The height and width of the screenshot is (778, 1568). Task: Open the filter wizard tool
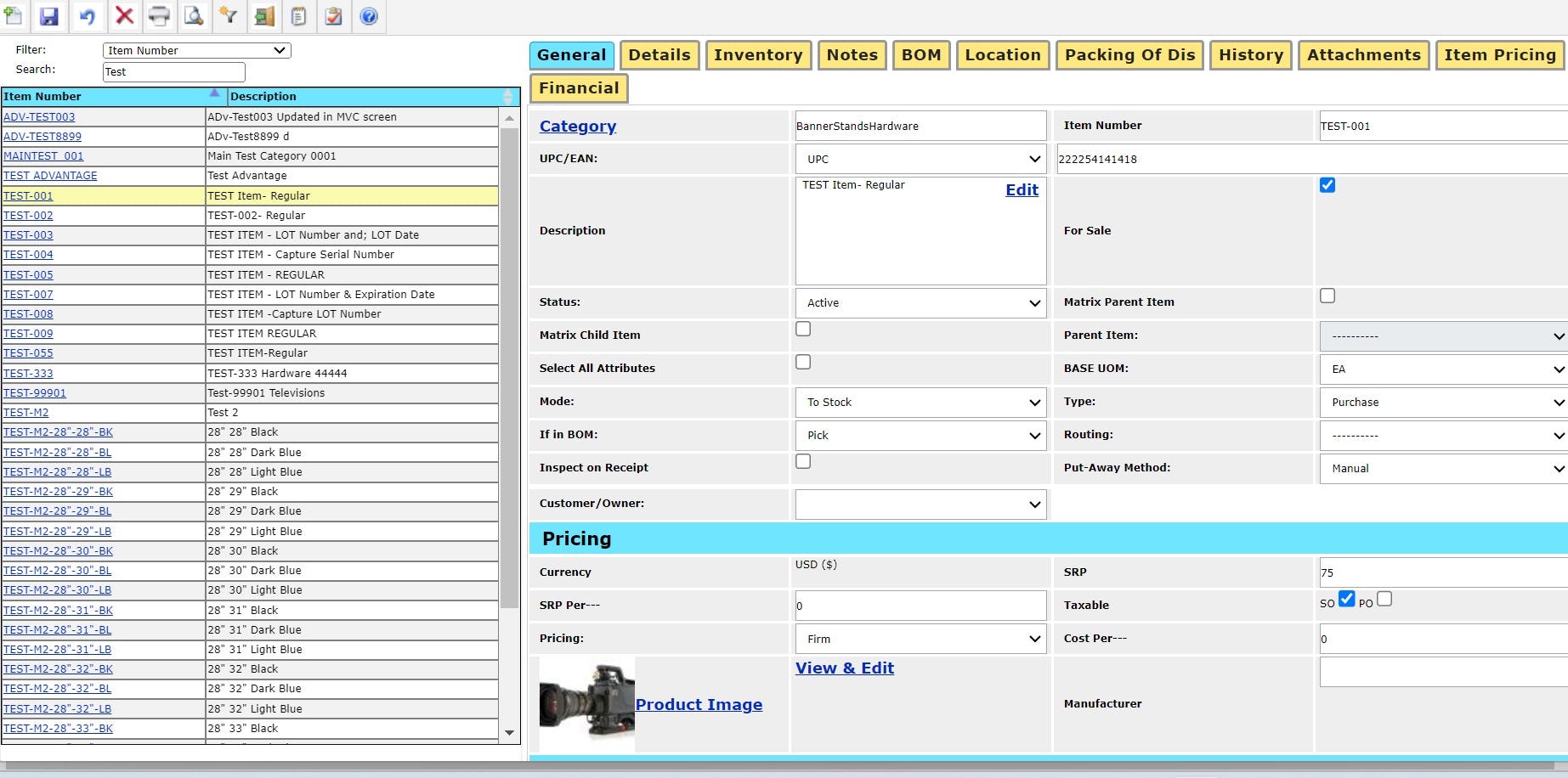(228, 16)
